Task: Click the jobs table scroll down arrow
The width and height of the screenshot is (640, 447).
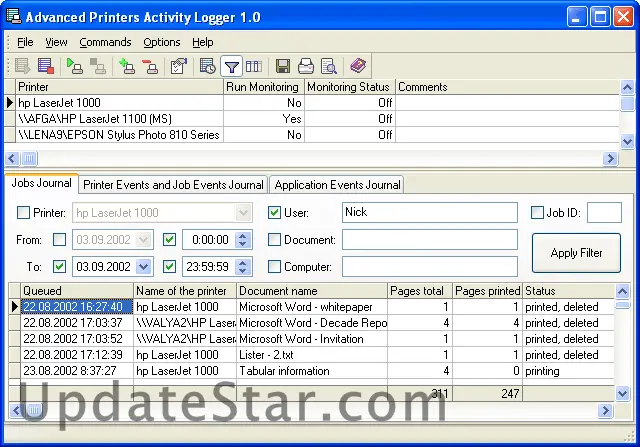Action: click(x=622, y=394)
